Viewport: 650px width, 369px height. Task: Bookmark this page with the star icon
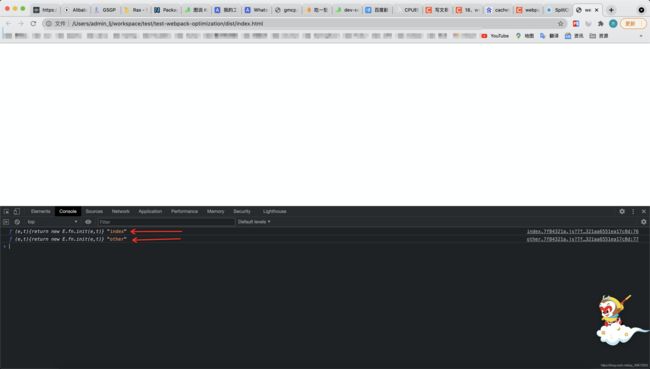(561, 24)
